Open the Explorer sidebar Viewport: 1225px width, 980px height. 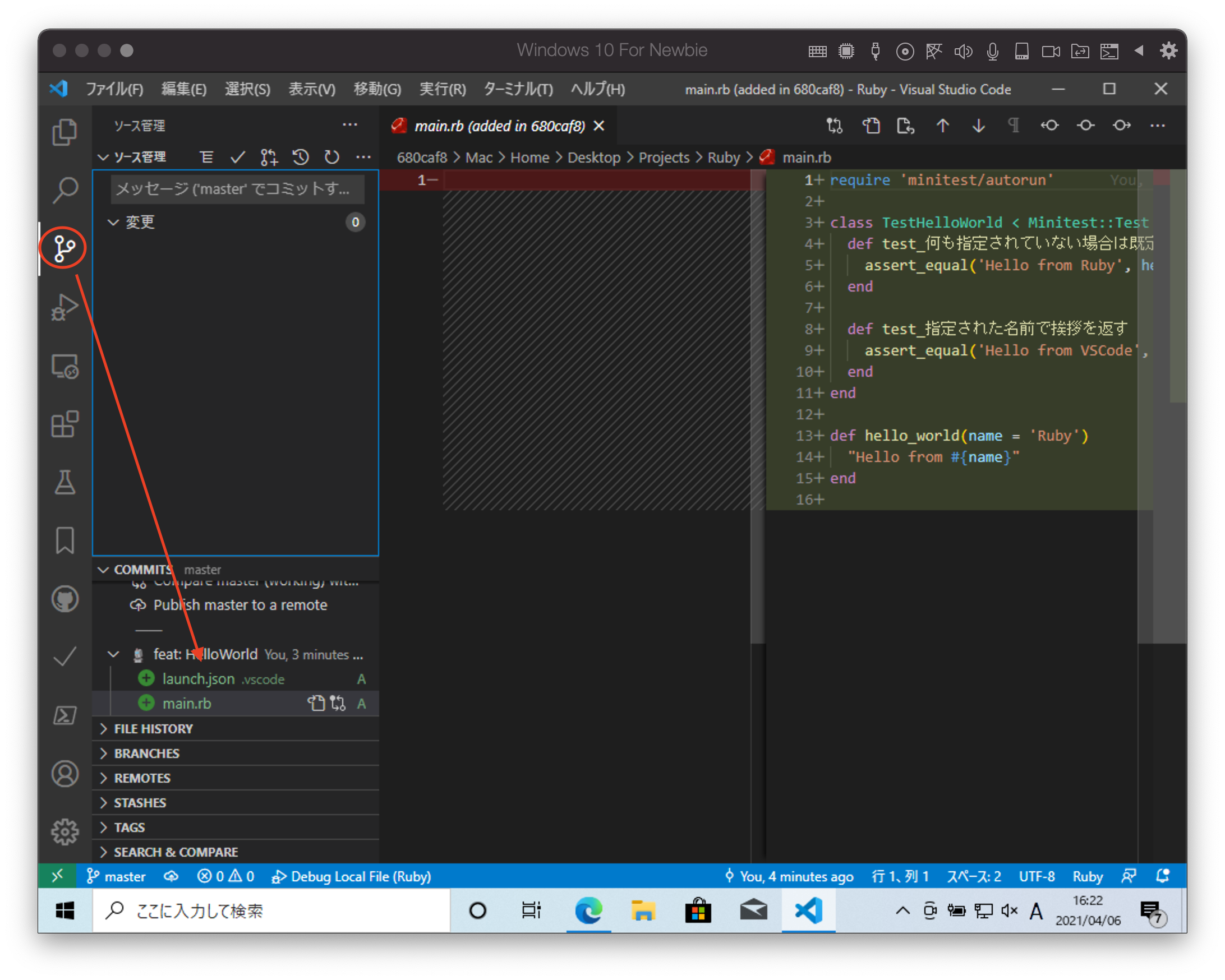(64, 131)
